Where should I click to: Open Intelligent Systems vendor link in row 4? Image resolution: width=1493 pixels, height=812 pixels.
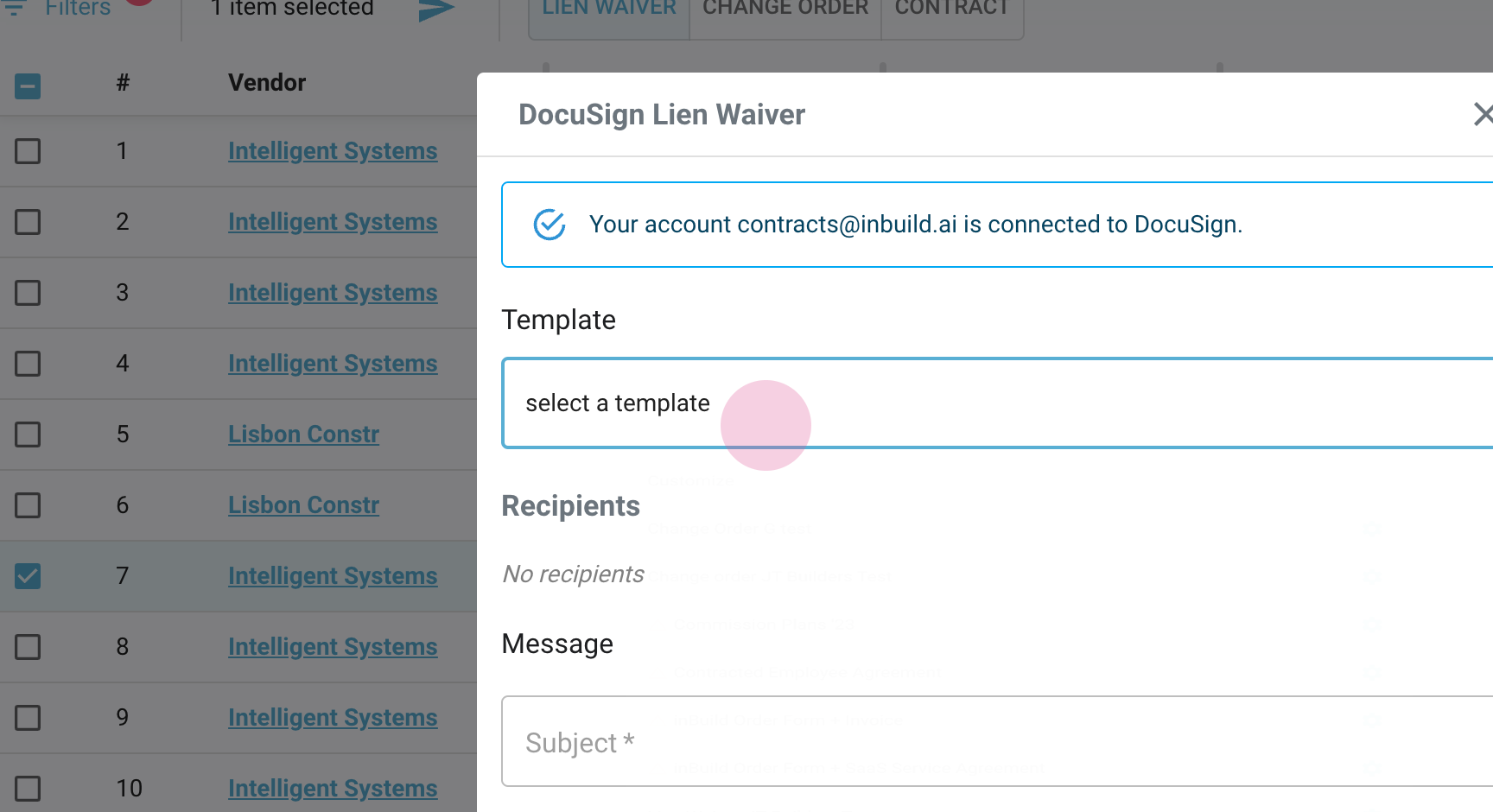333,364
